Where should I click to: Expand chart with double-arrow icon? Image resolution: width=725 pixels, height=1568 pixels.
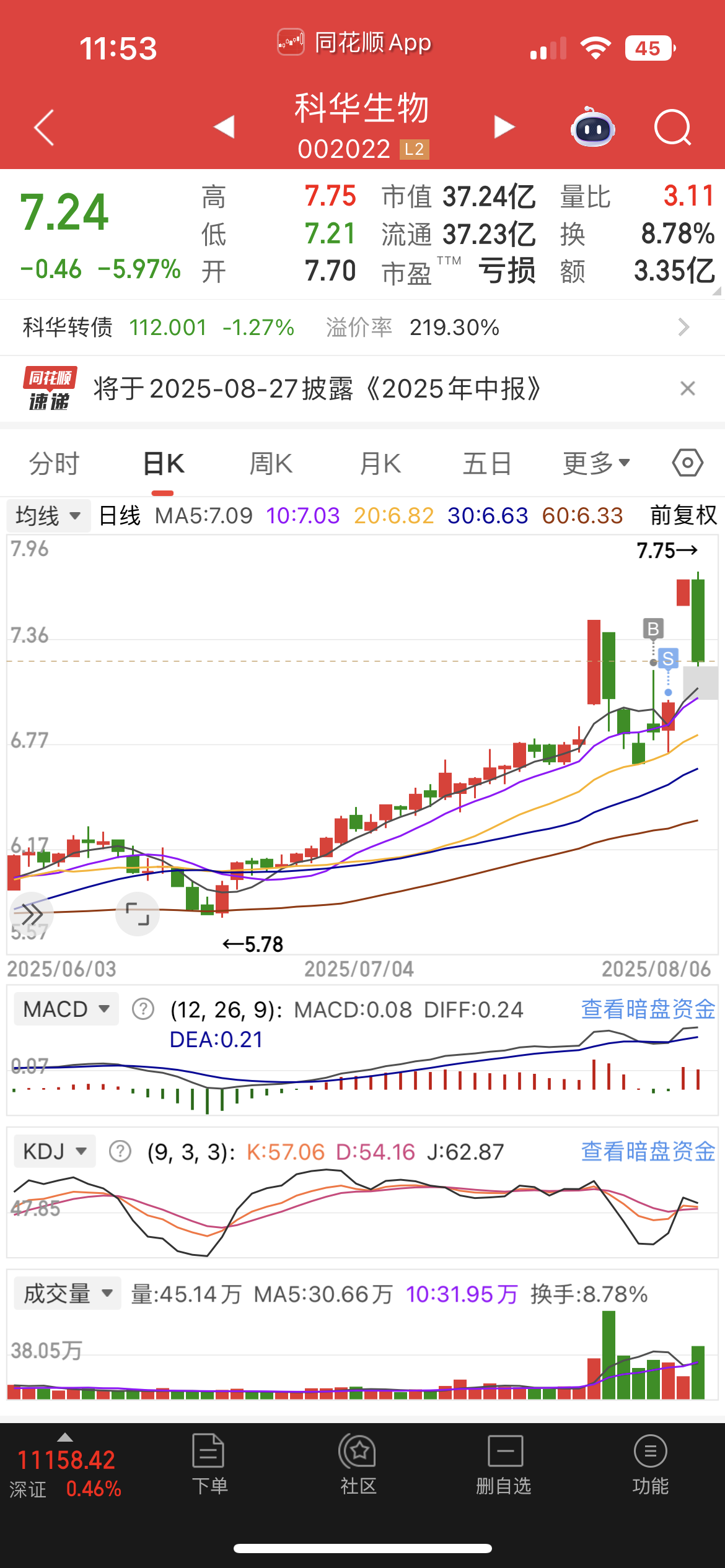(x=32, y=913)
